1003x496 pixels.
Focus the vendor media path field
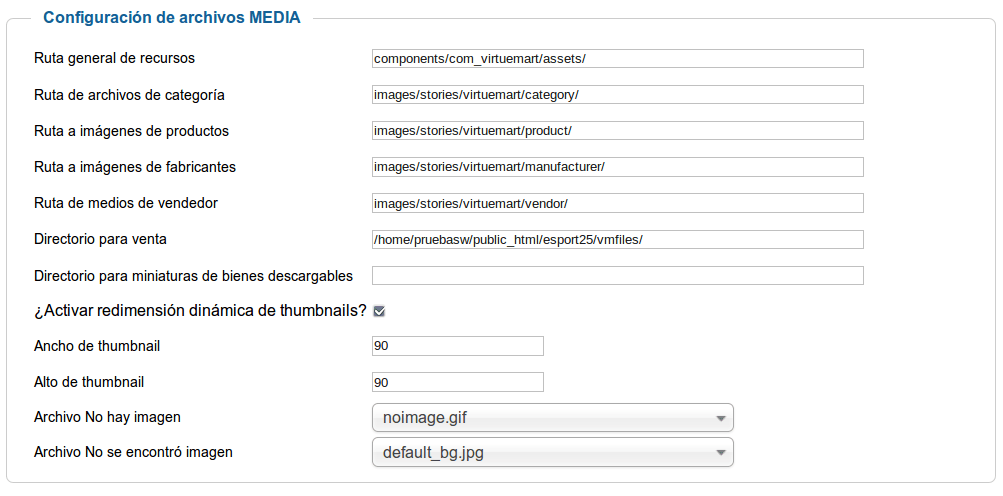(x=618, y=204)
